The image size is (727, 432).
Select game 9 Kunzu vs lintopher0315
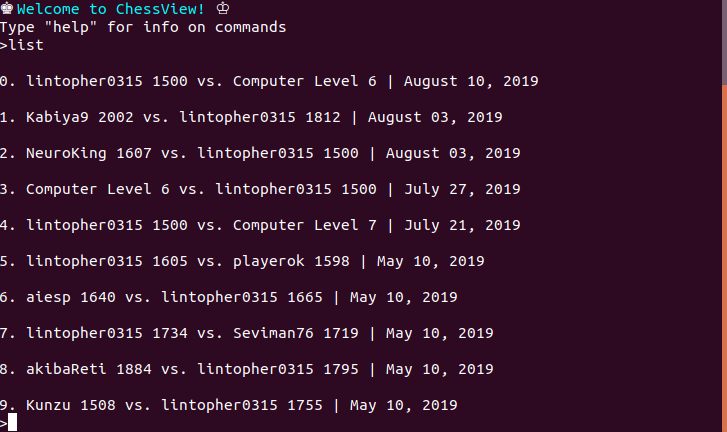229,405
